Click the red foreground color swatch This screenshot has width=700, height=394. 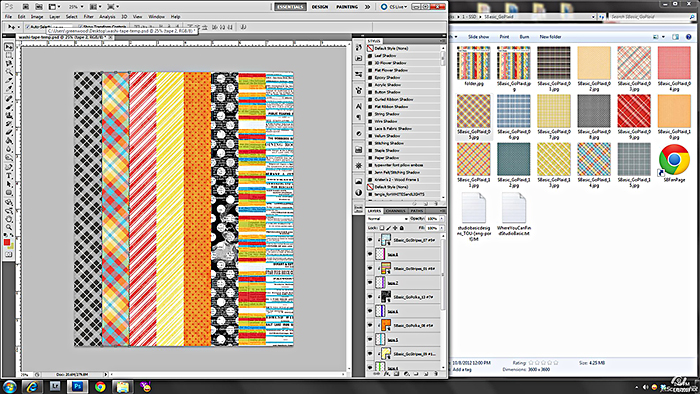[x=7, y=242]
